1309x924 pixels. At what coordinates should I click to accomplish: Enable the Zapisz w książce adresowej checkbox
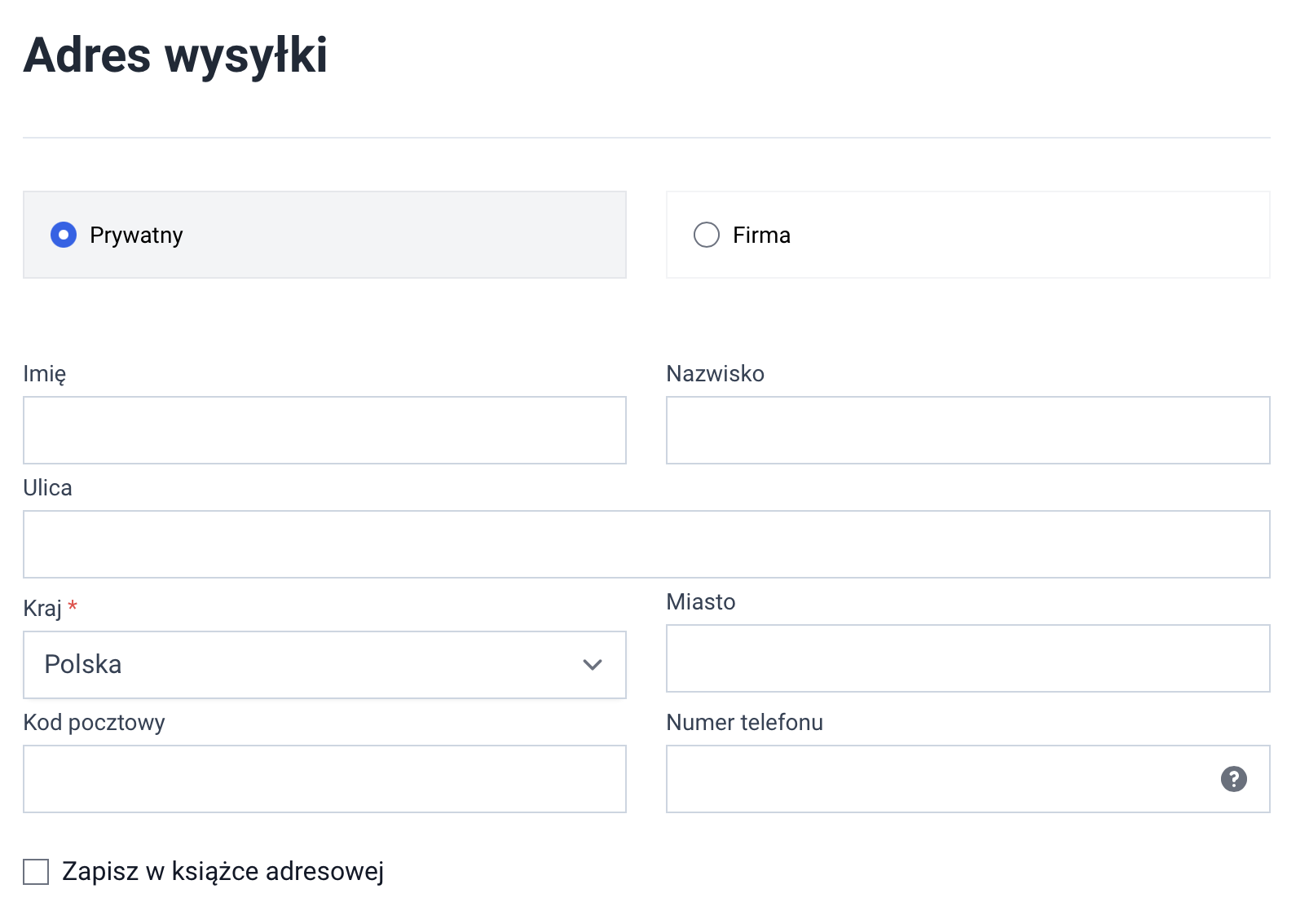[36, 871]
